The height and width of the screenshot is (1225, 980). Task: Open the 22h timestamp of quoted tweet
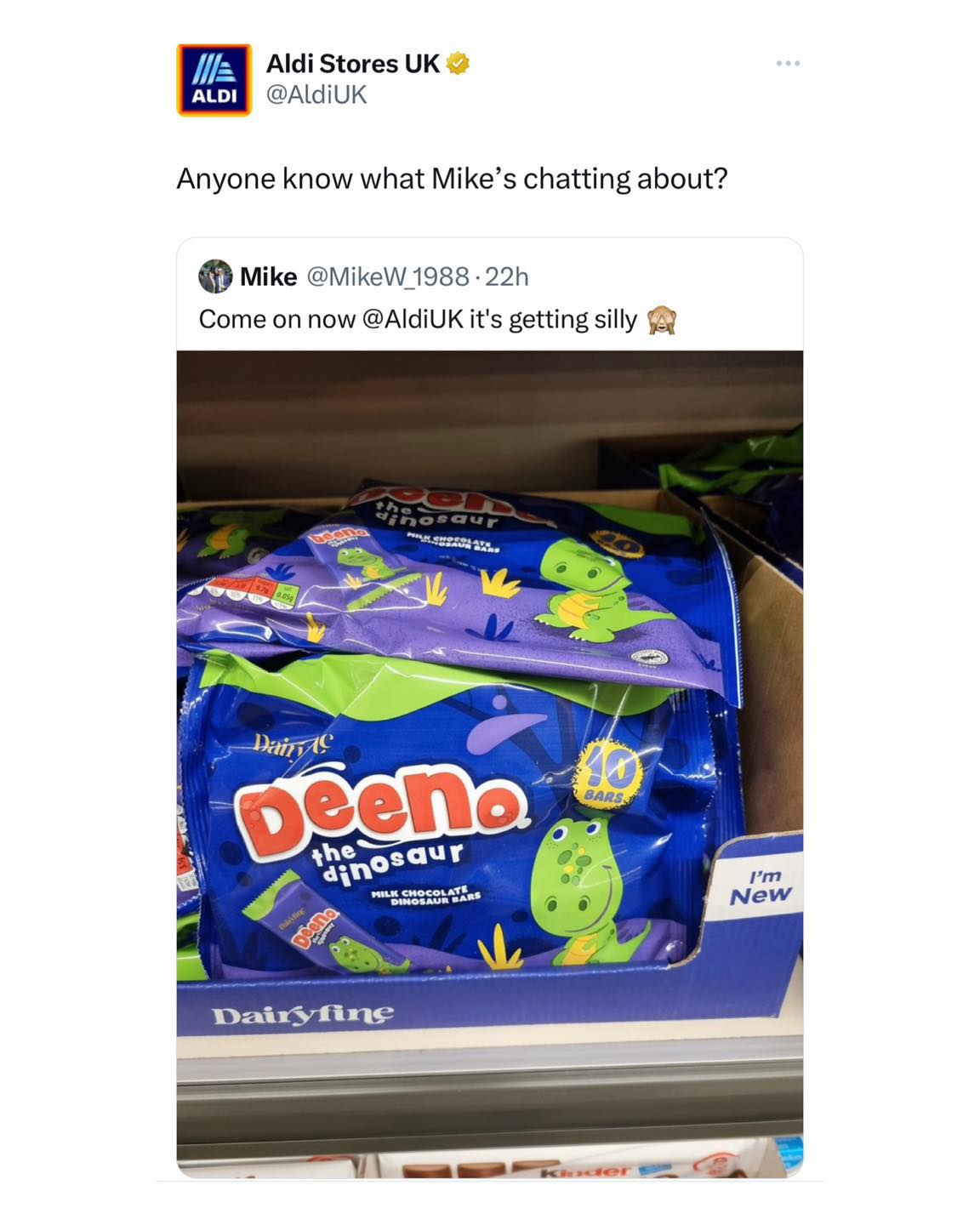[507, 276]
